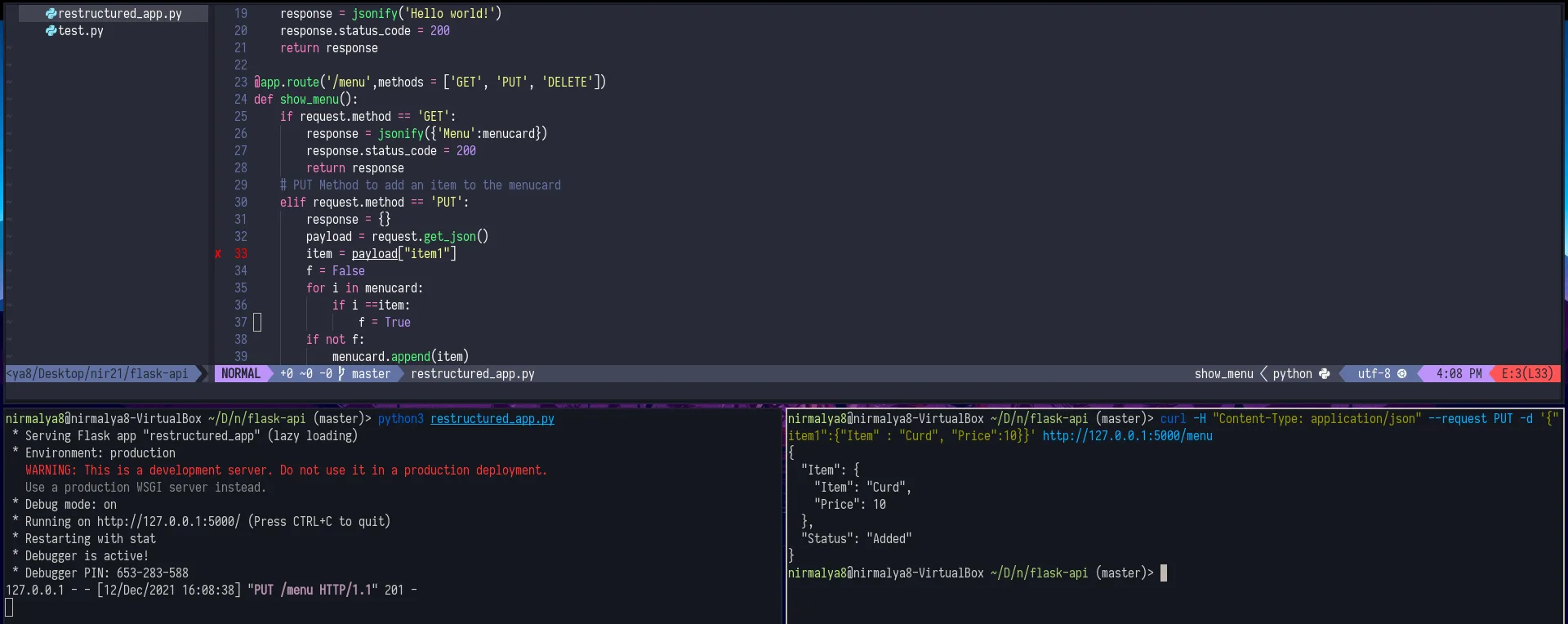This screenshot has height=624, width=1568.
Task: Click the underlined payload word on line 33
Action: coord(374,254)
